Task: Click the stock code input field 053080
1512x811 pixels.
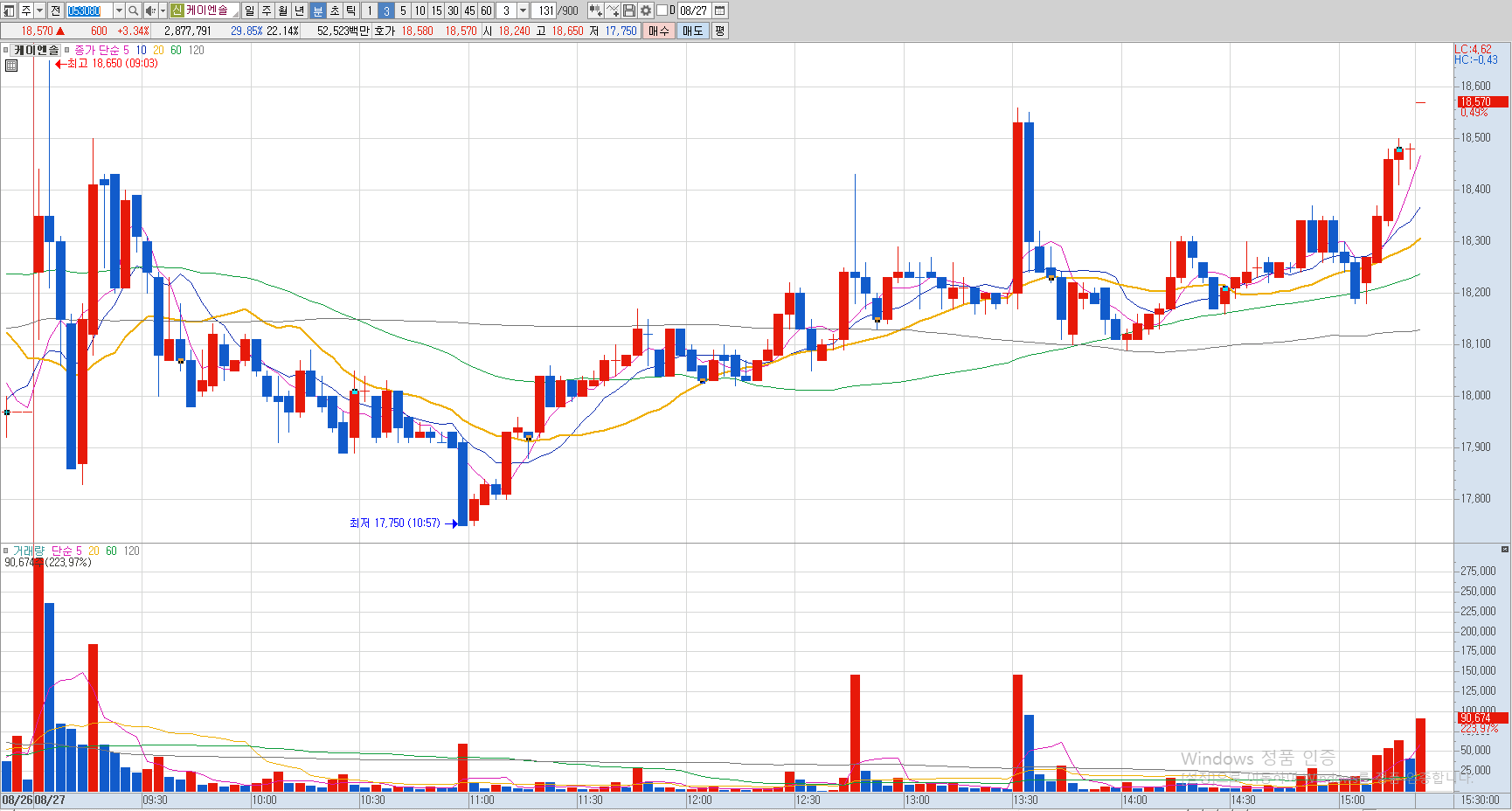Action: (x=89, y=10)
